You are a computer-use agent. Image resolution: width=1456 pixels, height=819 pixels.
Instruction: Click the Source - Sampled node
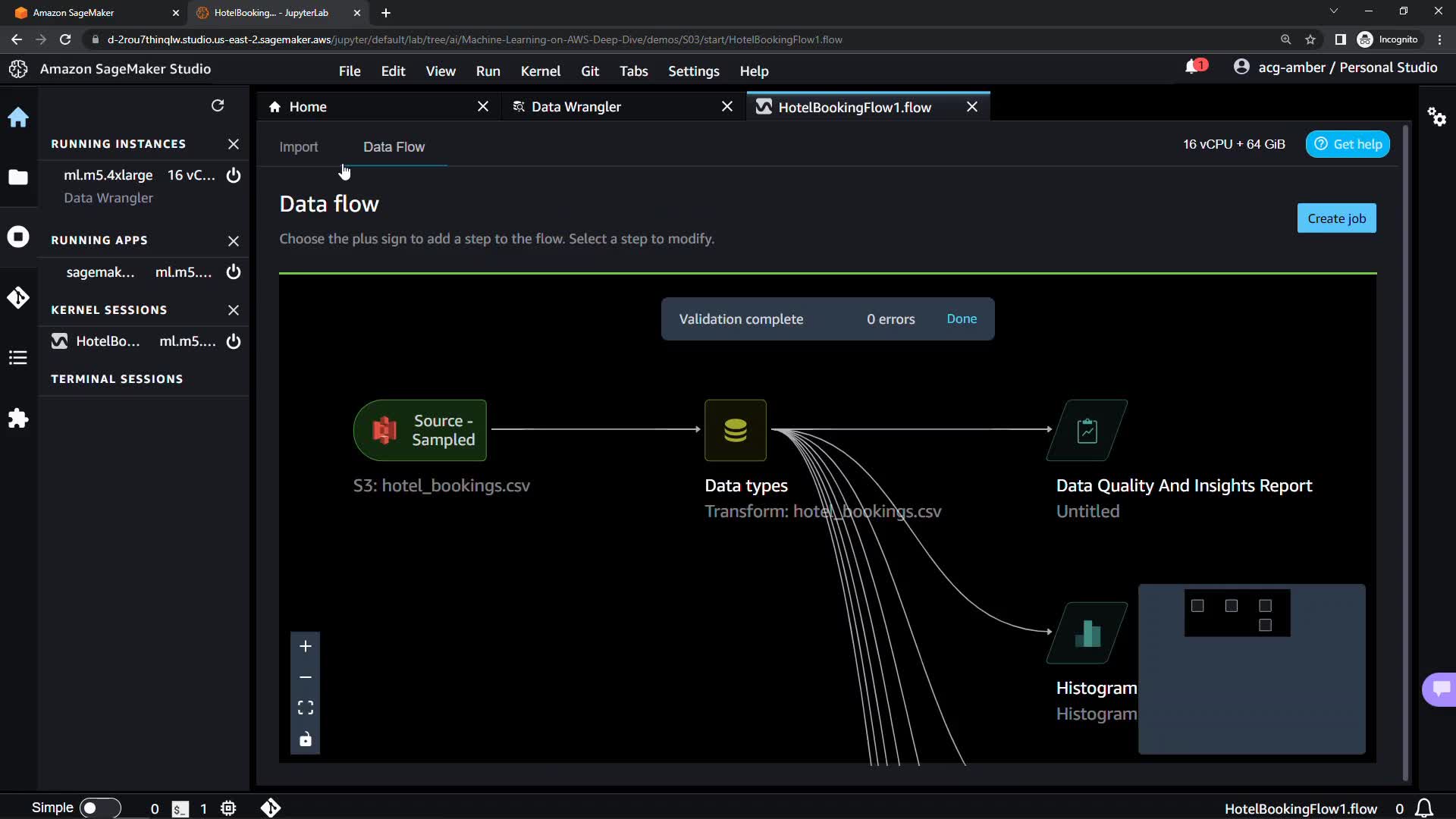(420, 430)
